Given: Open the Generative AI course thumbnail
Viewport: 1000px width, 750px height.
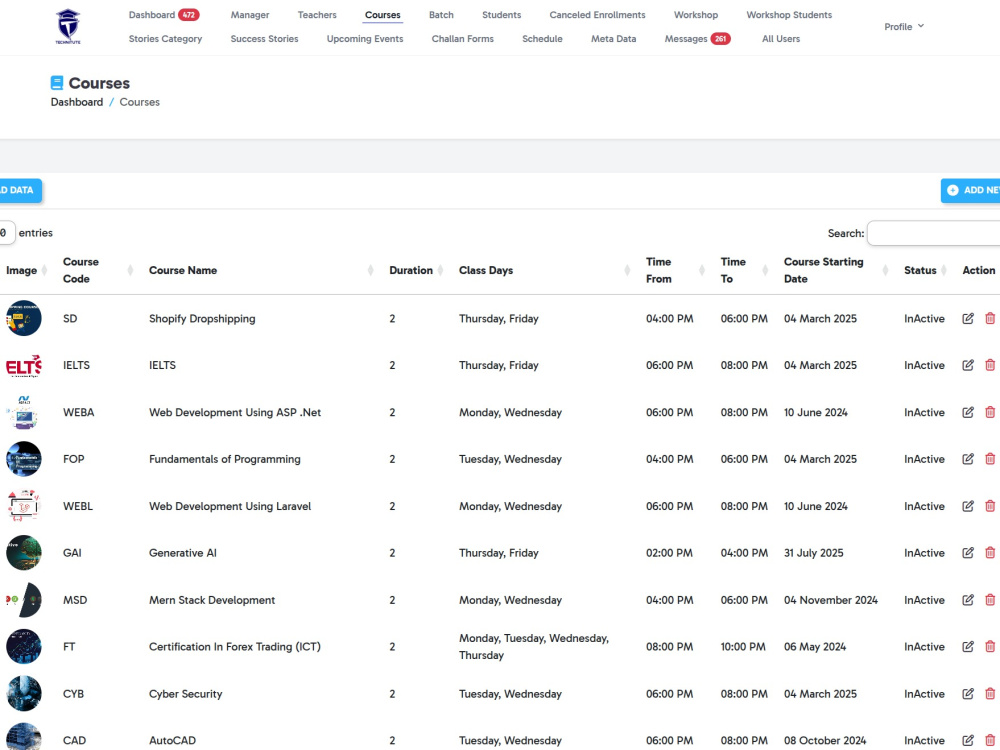Looking at the screenshot, I should (24, 552).
